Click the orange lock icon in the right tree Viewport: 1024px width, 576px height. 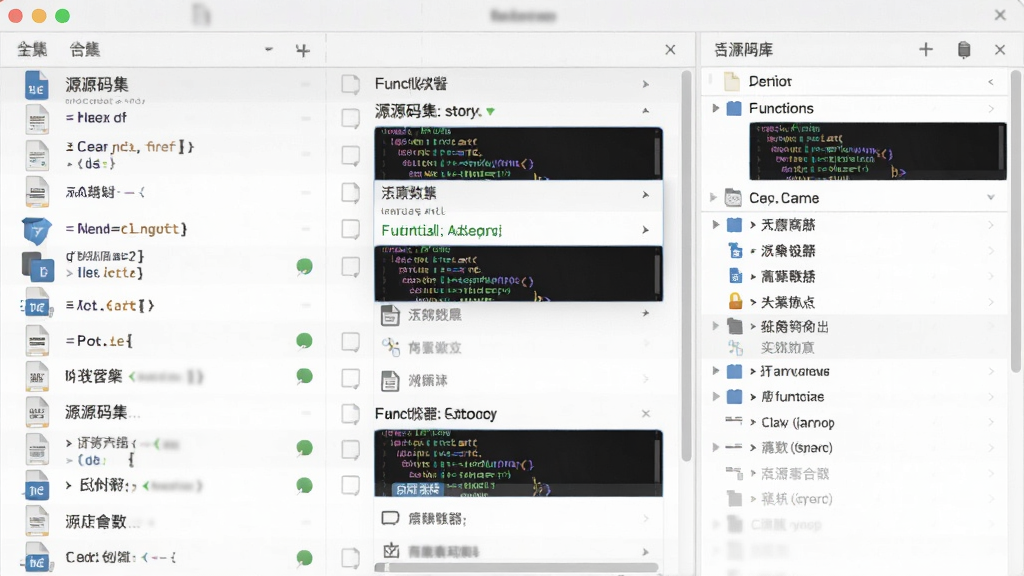tap(735, 301)
